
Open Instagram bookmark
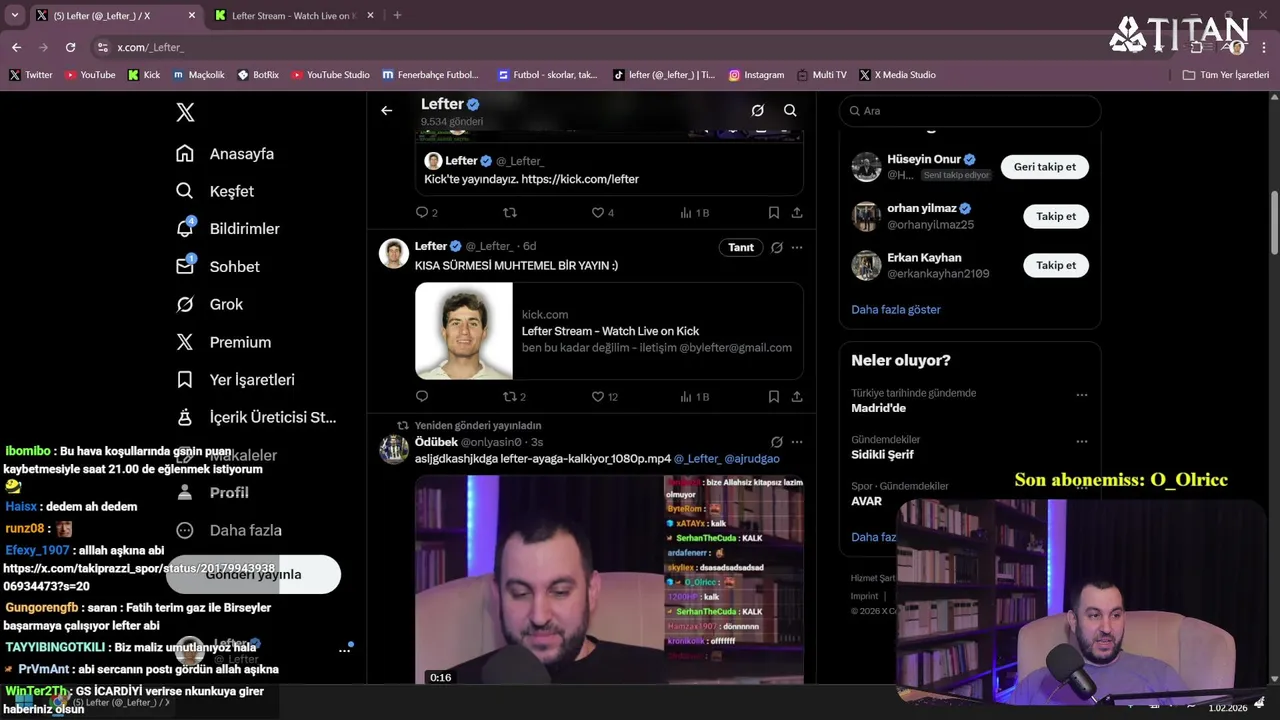click(756, 75)
